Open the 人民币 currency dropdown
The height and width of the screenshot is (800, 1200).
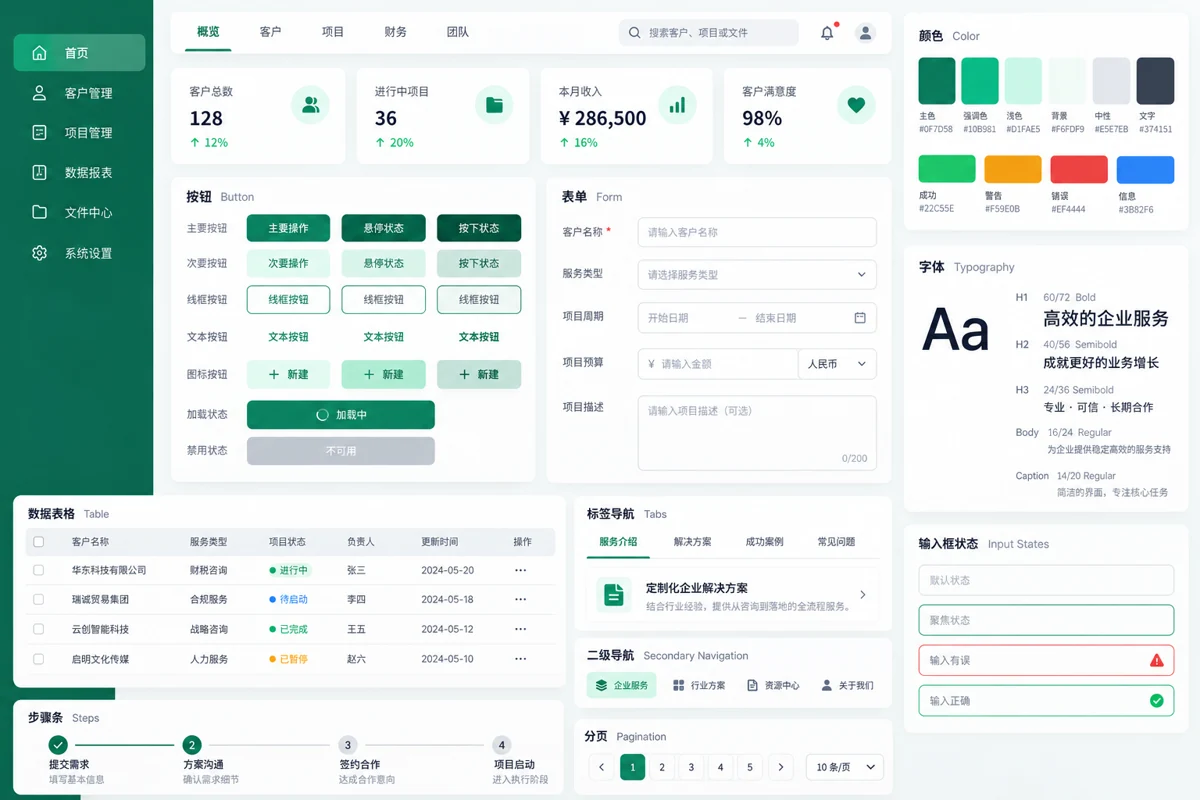tap(837, 364)
